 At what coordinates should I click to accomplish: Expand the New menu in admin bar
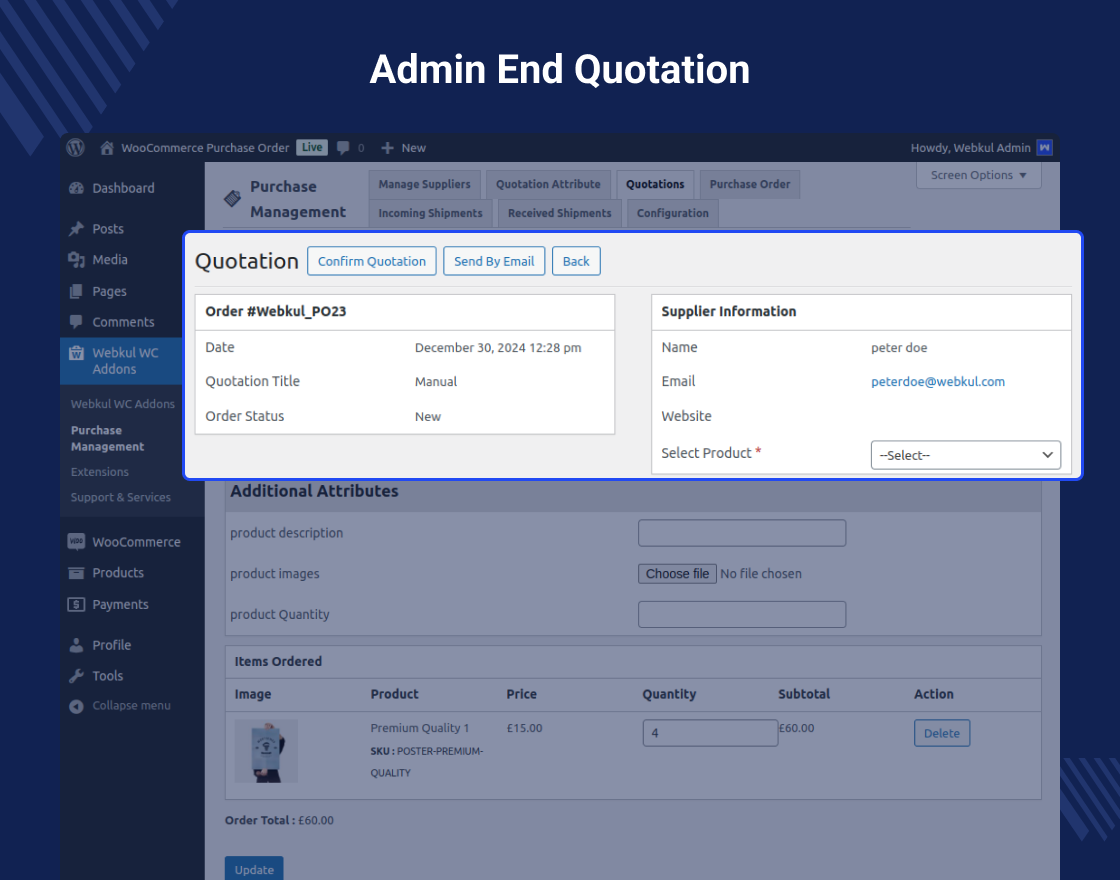[x=403, y=147]
